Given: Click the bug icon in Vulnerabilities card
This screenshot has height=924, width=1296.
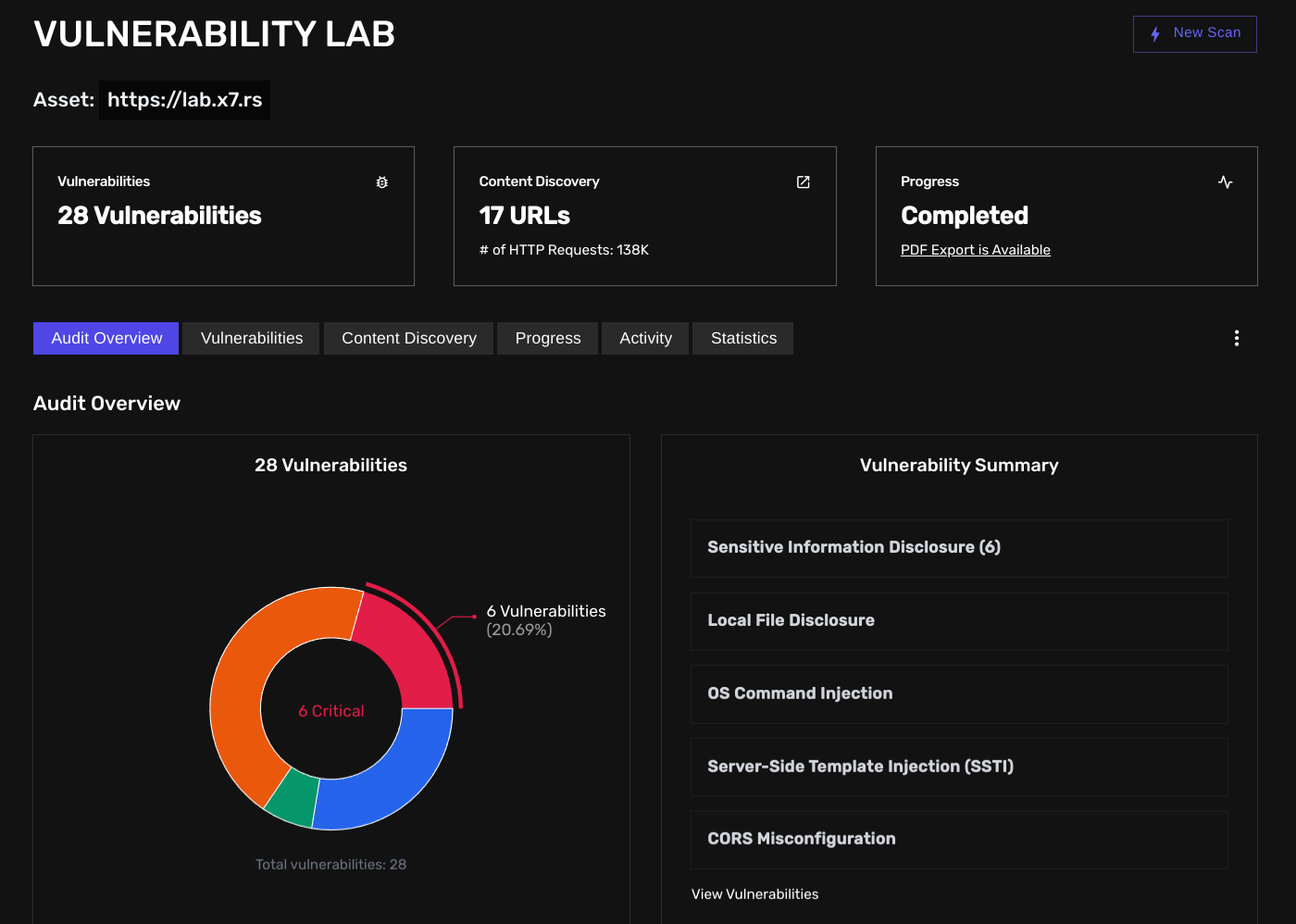Looking at the screenshot, I should click(x=381, y=182).
